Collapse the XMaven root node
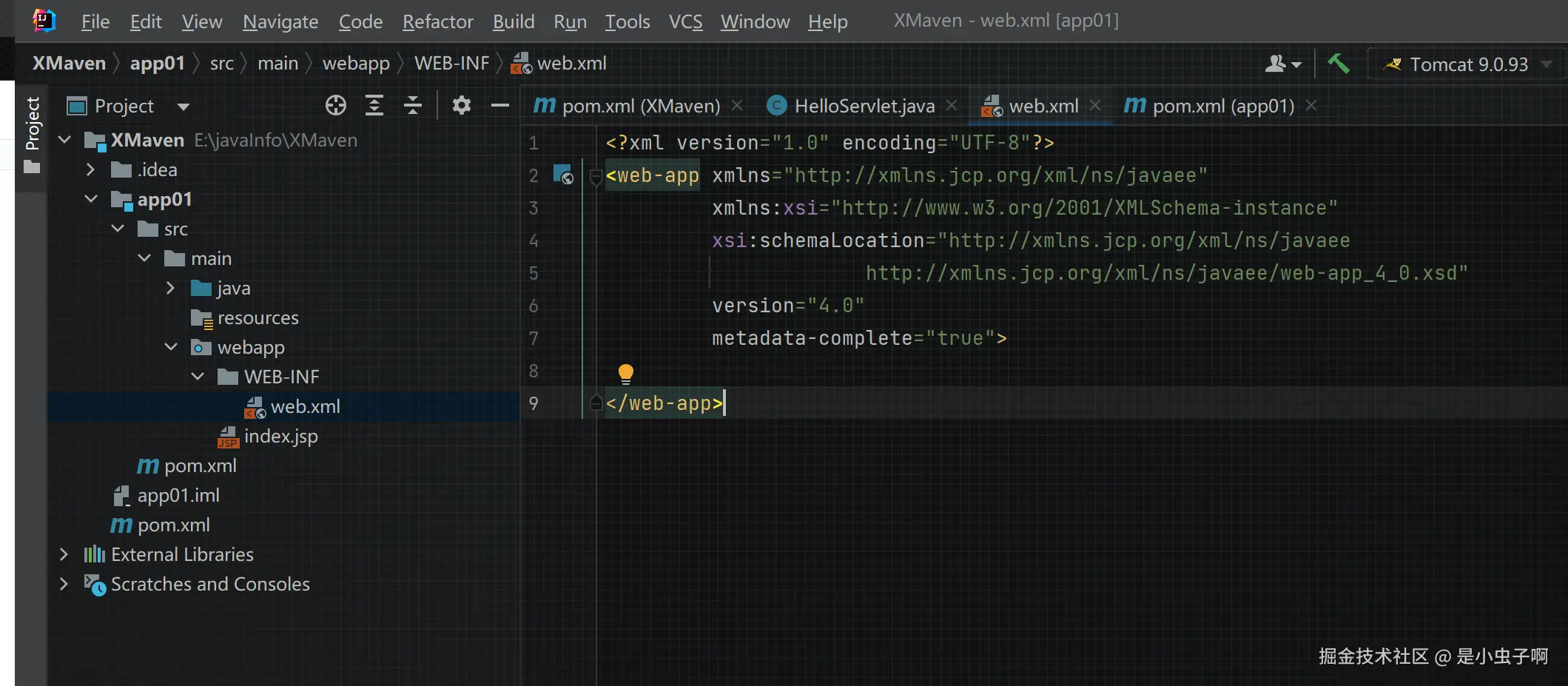 [64, 140]
